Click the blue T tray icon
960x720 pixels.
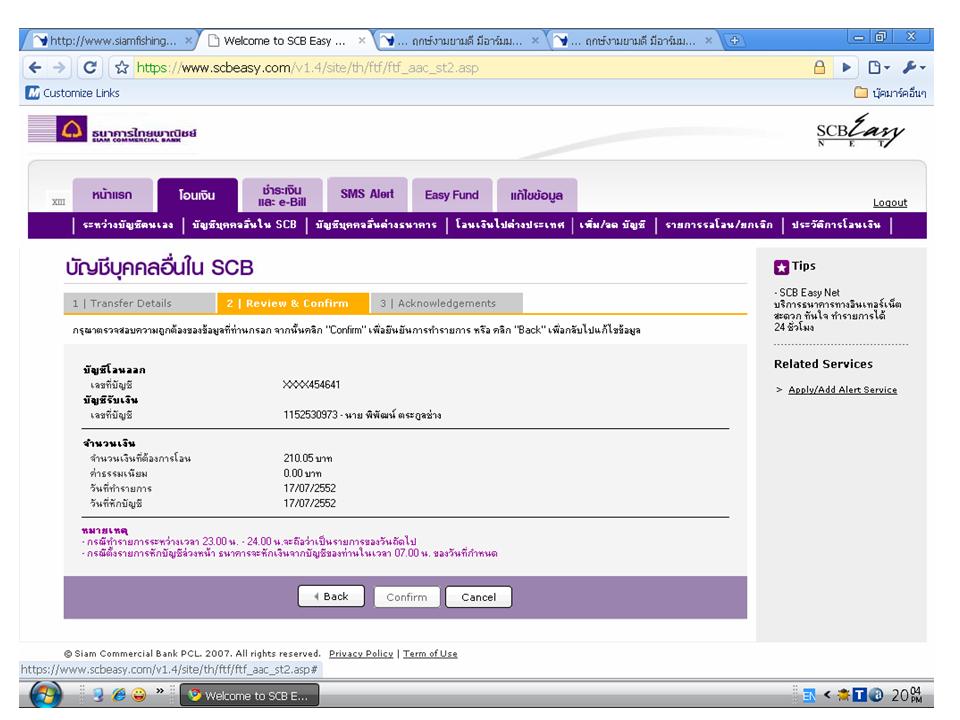860,695
